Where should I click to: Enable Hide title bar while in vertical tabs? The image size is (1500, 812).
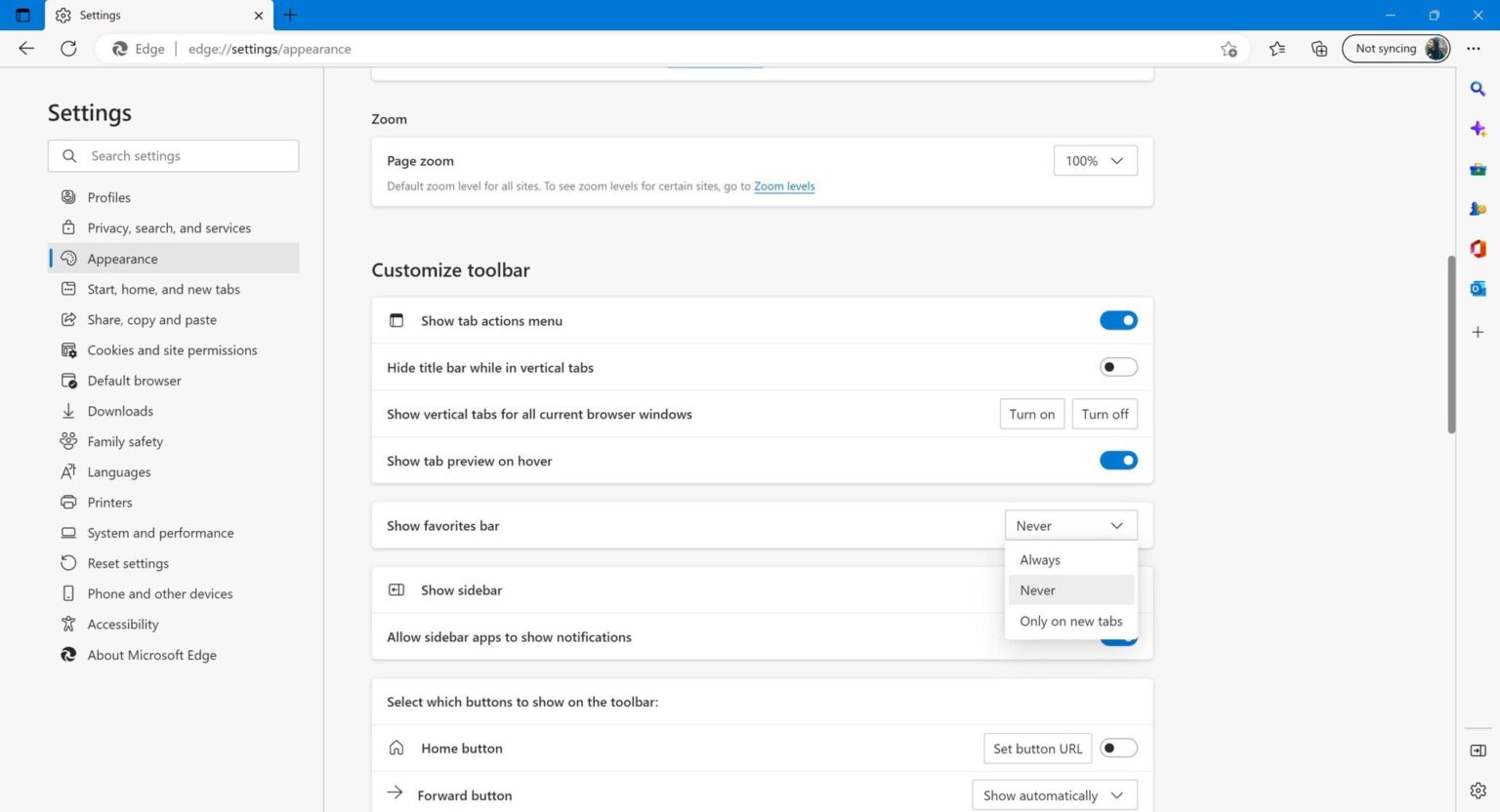click(1118, 366)
